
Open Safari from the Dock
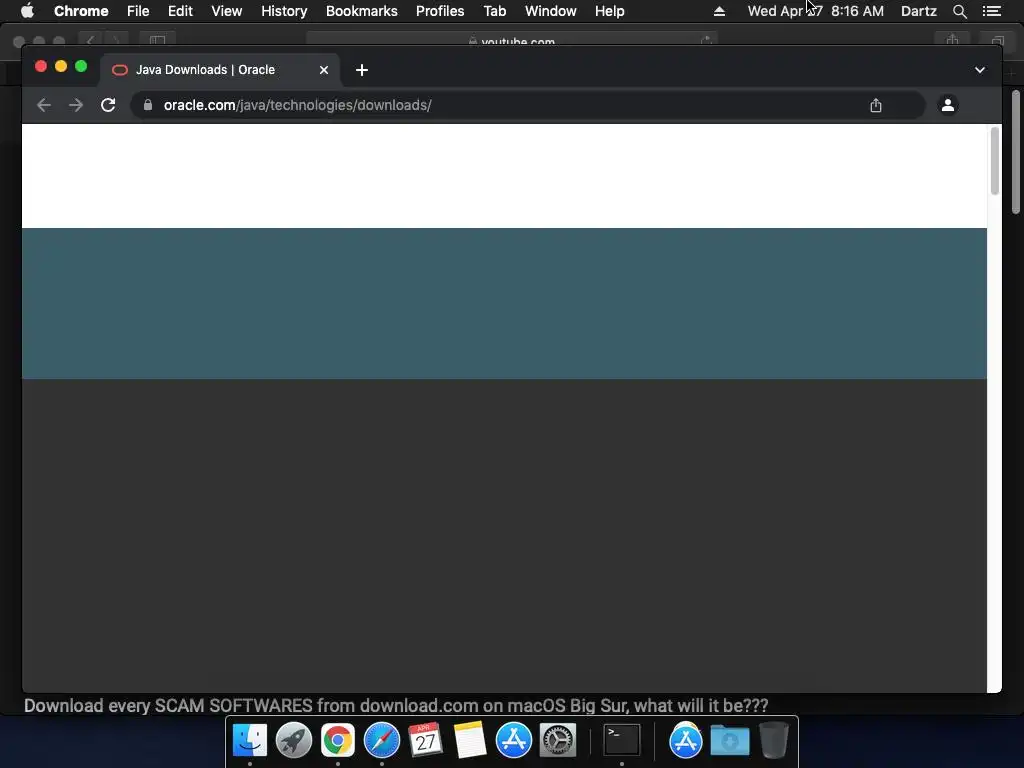[381, 740]
